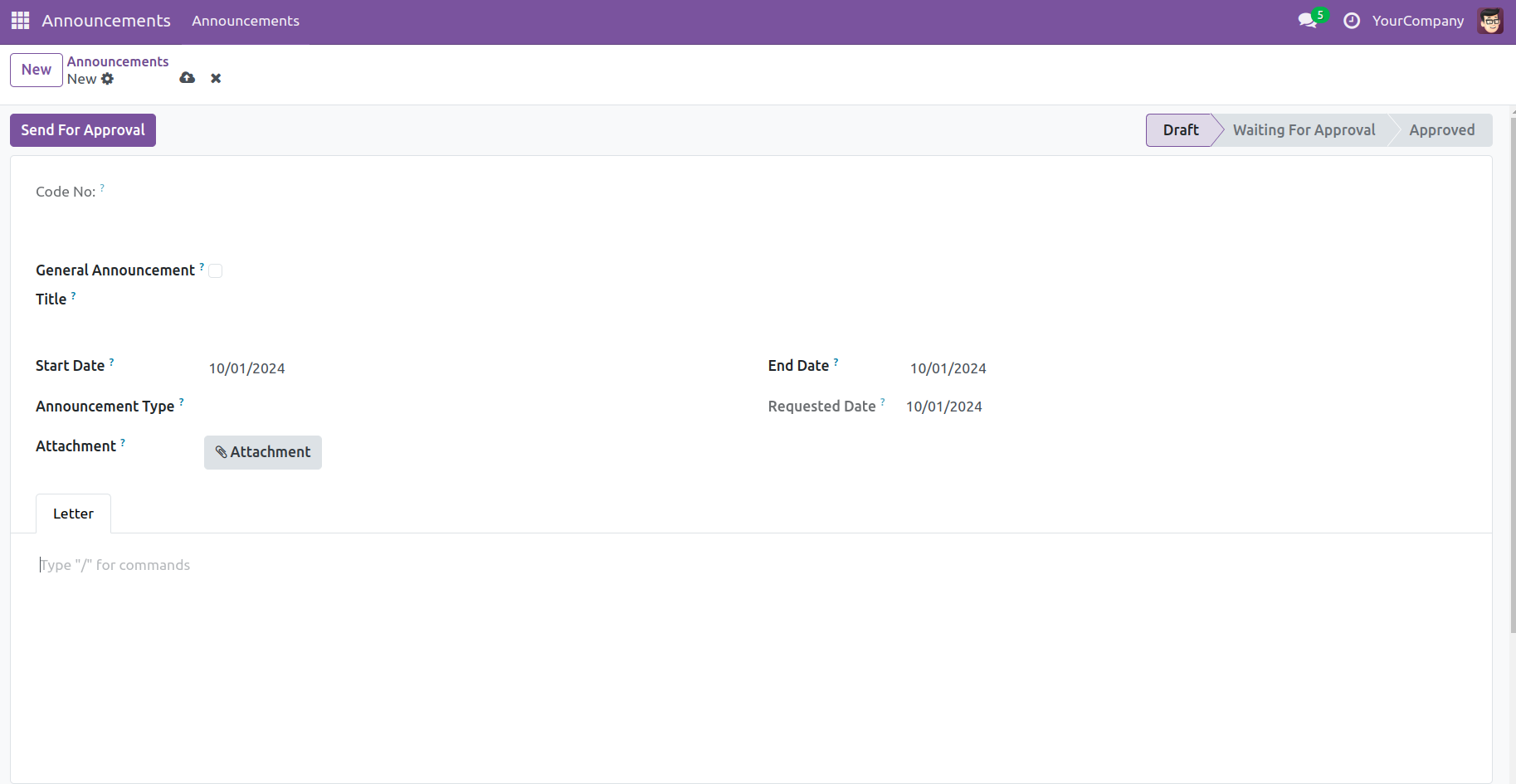Click the Send For Approval button
Image resolution: width=1516 pixels, height=784 pixels.
tap(83, 130)
